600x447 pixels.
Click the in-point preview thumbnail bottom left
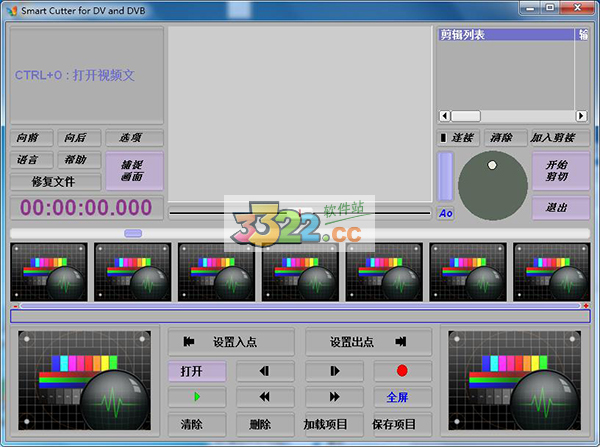coord(85,380)
